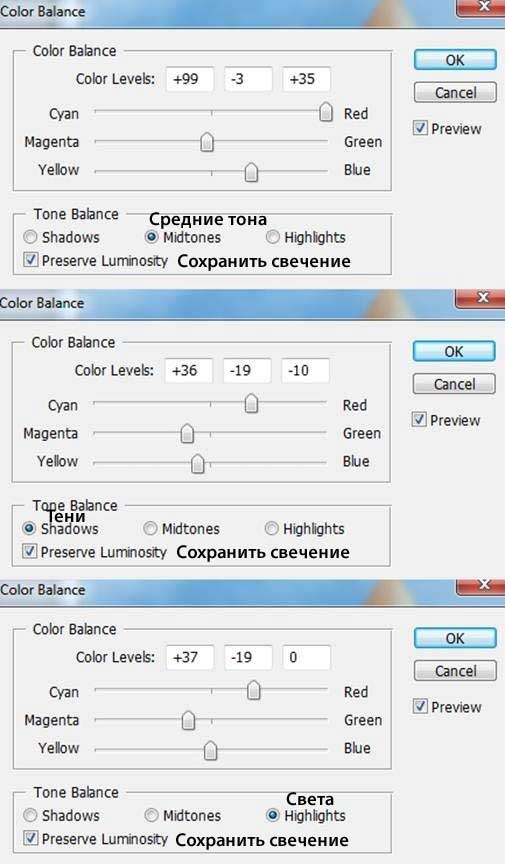Click the Magenta-Green slider handle set at -3
Image resolution: width=505 pixels, height=864 pixels.
click(x=207, y=142)
